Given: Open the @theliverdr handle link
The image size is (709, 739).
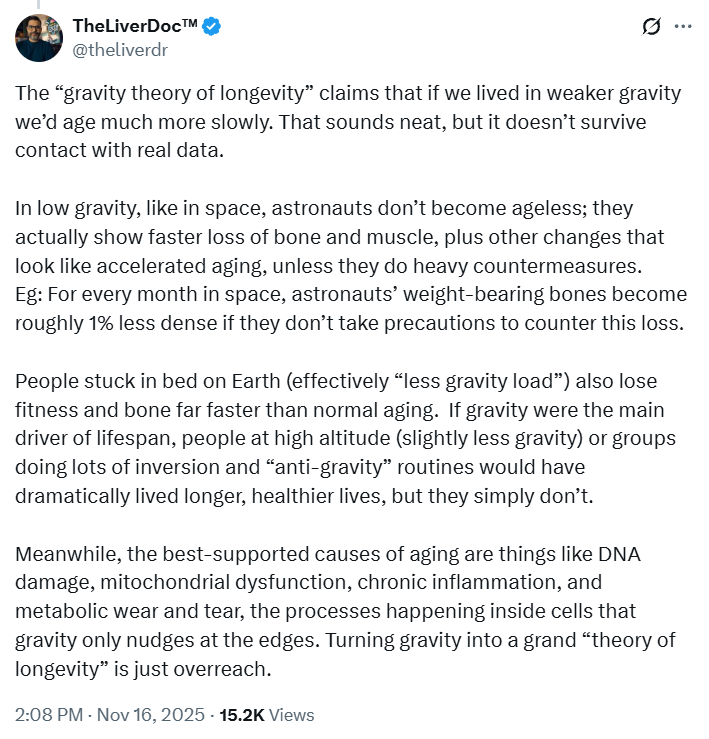Looking at the screenshot, I should click(x=118, y=48).
